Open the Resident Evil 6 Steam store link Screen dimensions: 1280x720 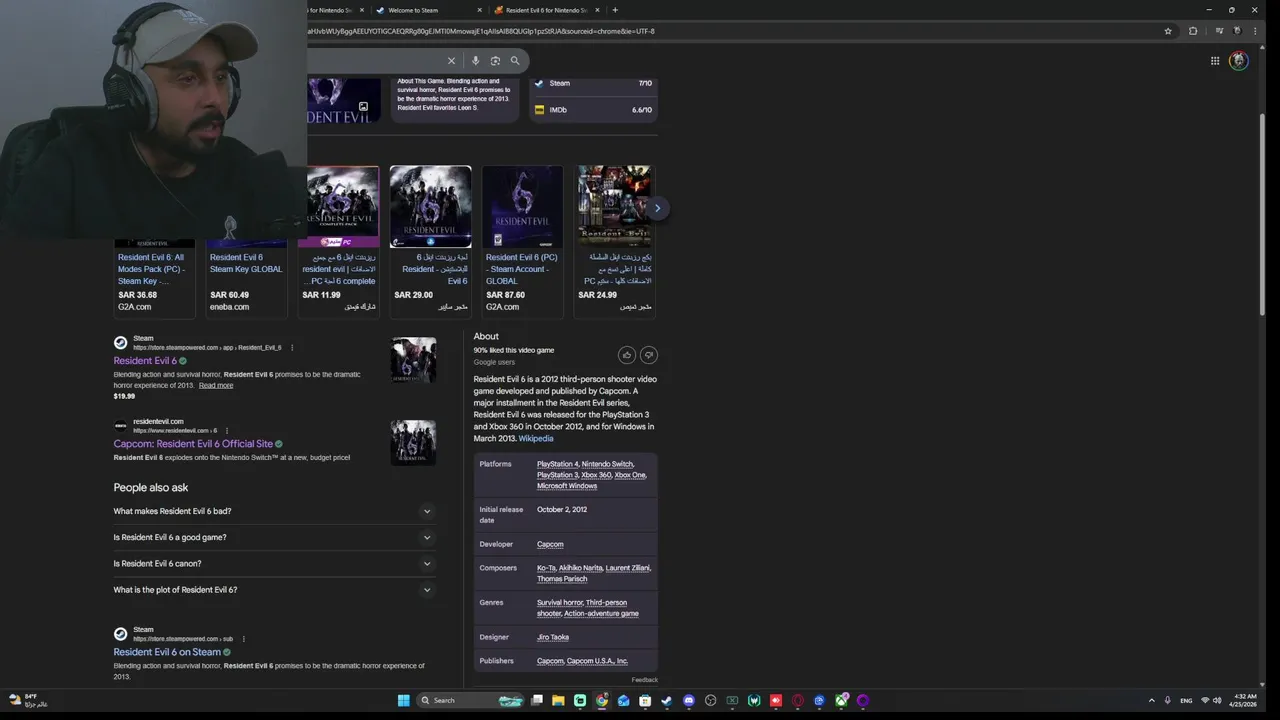tap(145, 361)
